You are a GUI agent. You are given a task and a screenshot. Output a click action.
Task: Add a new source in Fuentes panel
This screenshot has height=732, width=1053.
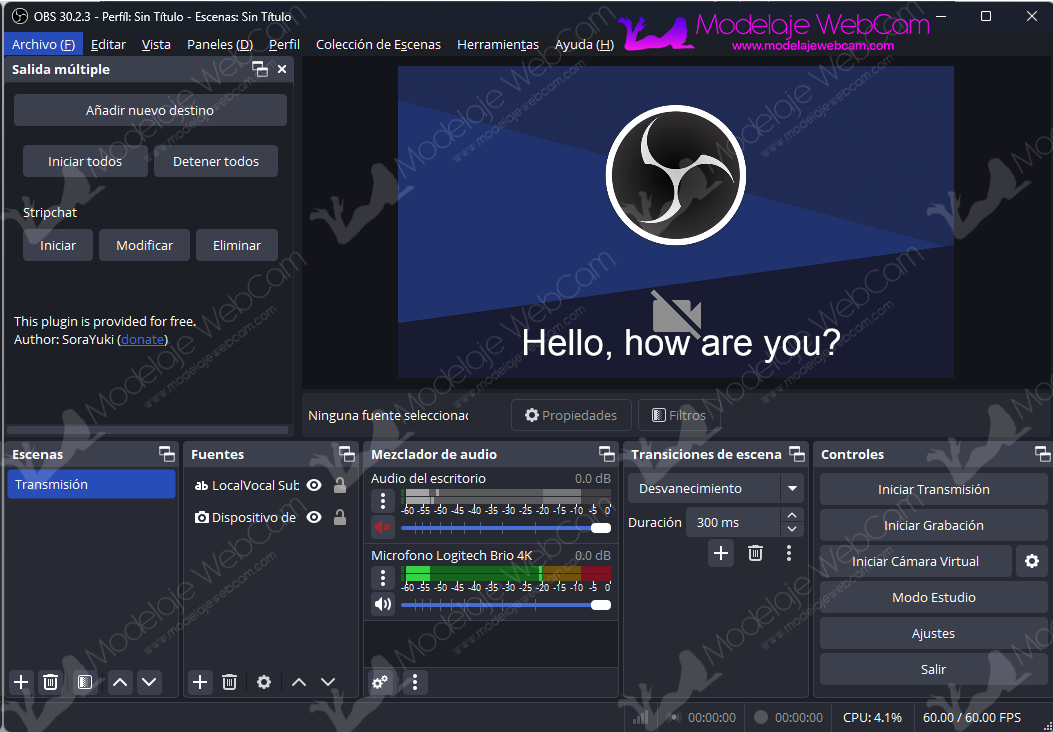tap(199, 682)
